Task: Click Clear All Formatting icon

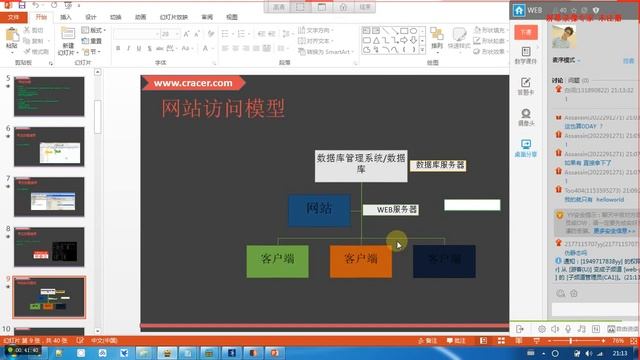Action: (x=211, y=34)
